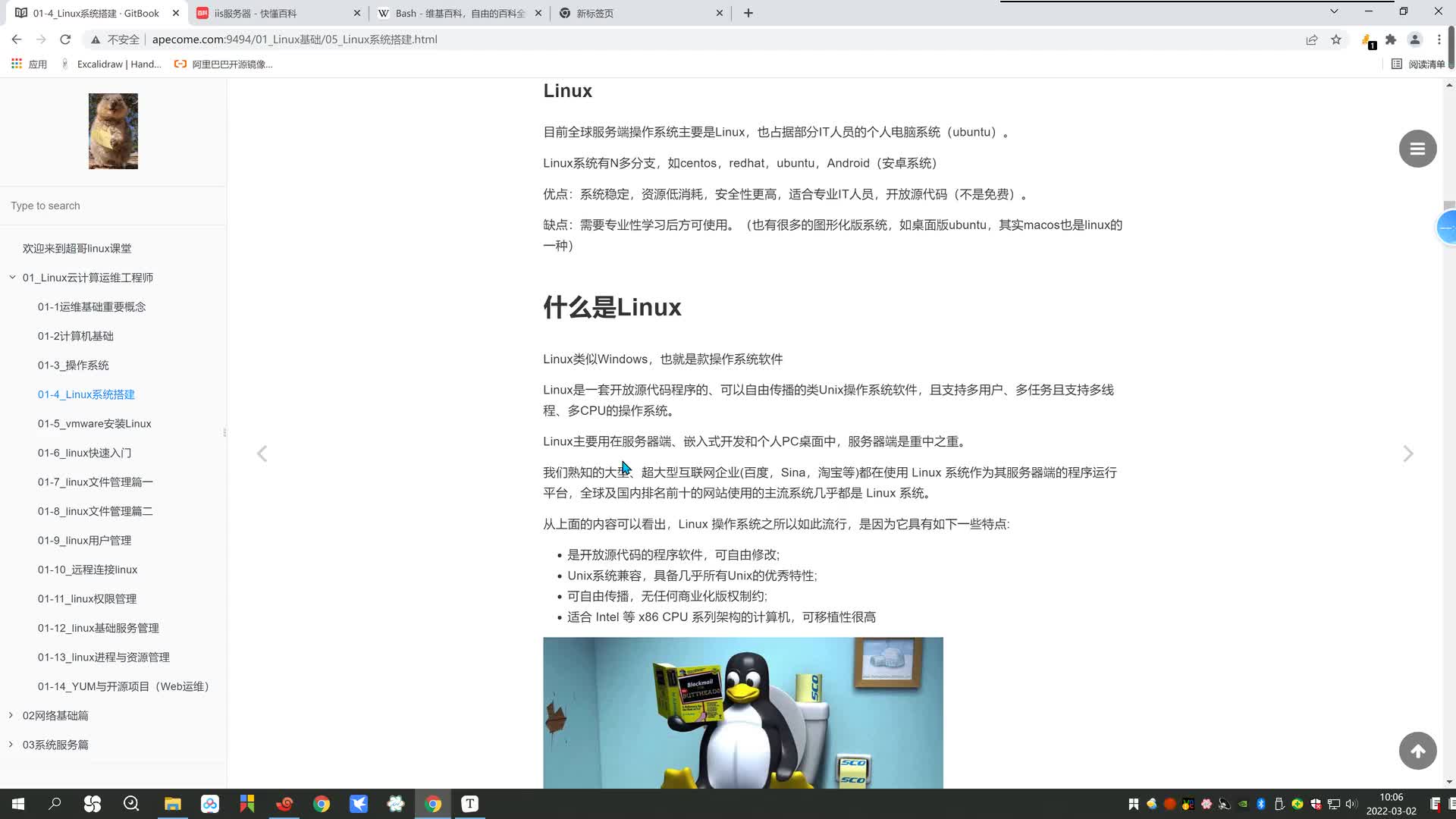This screenshot has height=819, width=1456.
Task: Click the 01-5_vmware安装Linux link
Action: tap(94, 425)
